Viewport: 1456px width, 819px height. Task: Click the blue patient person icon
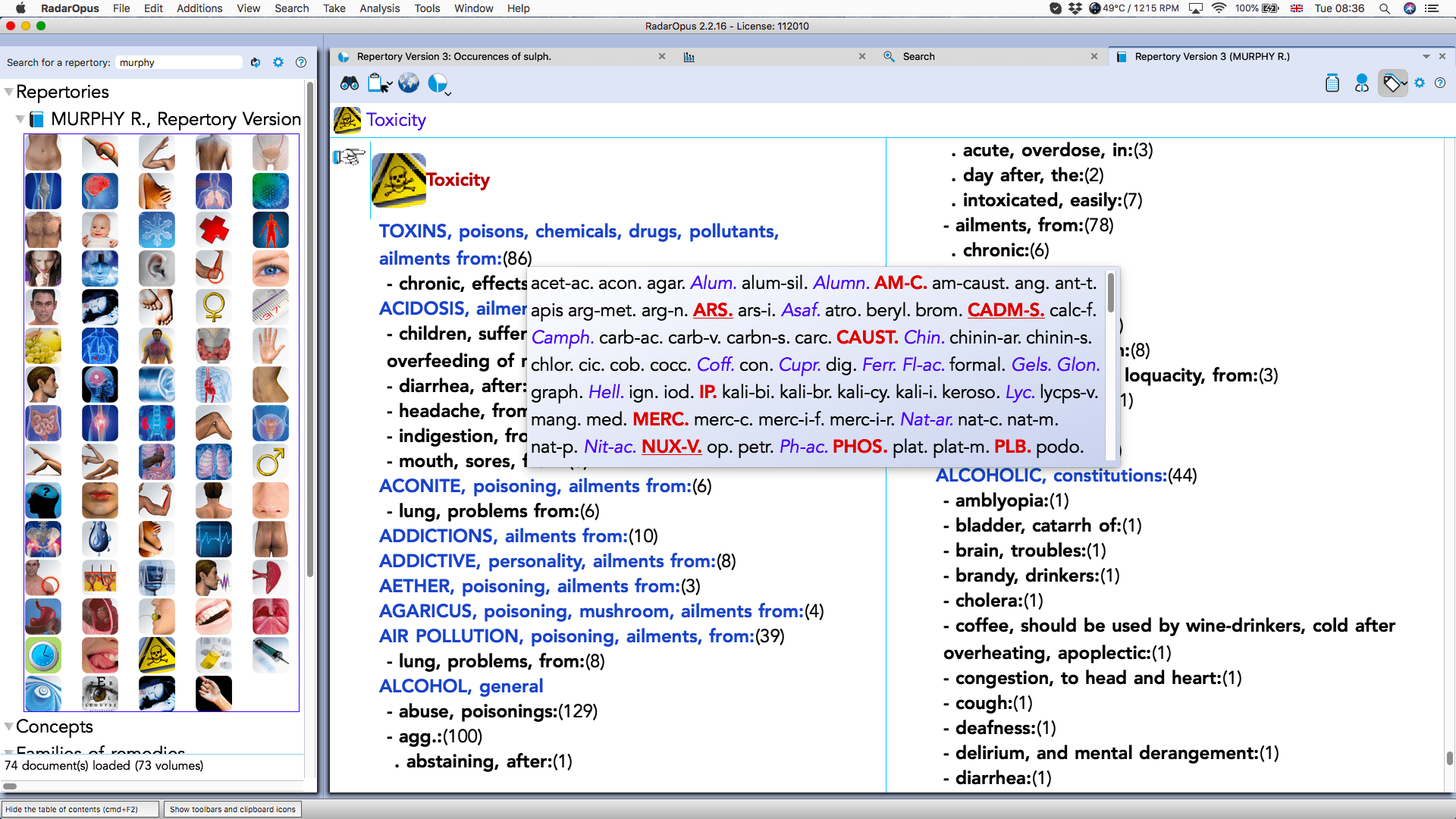1362,83
